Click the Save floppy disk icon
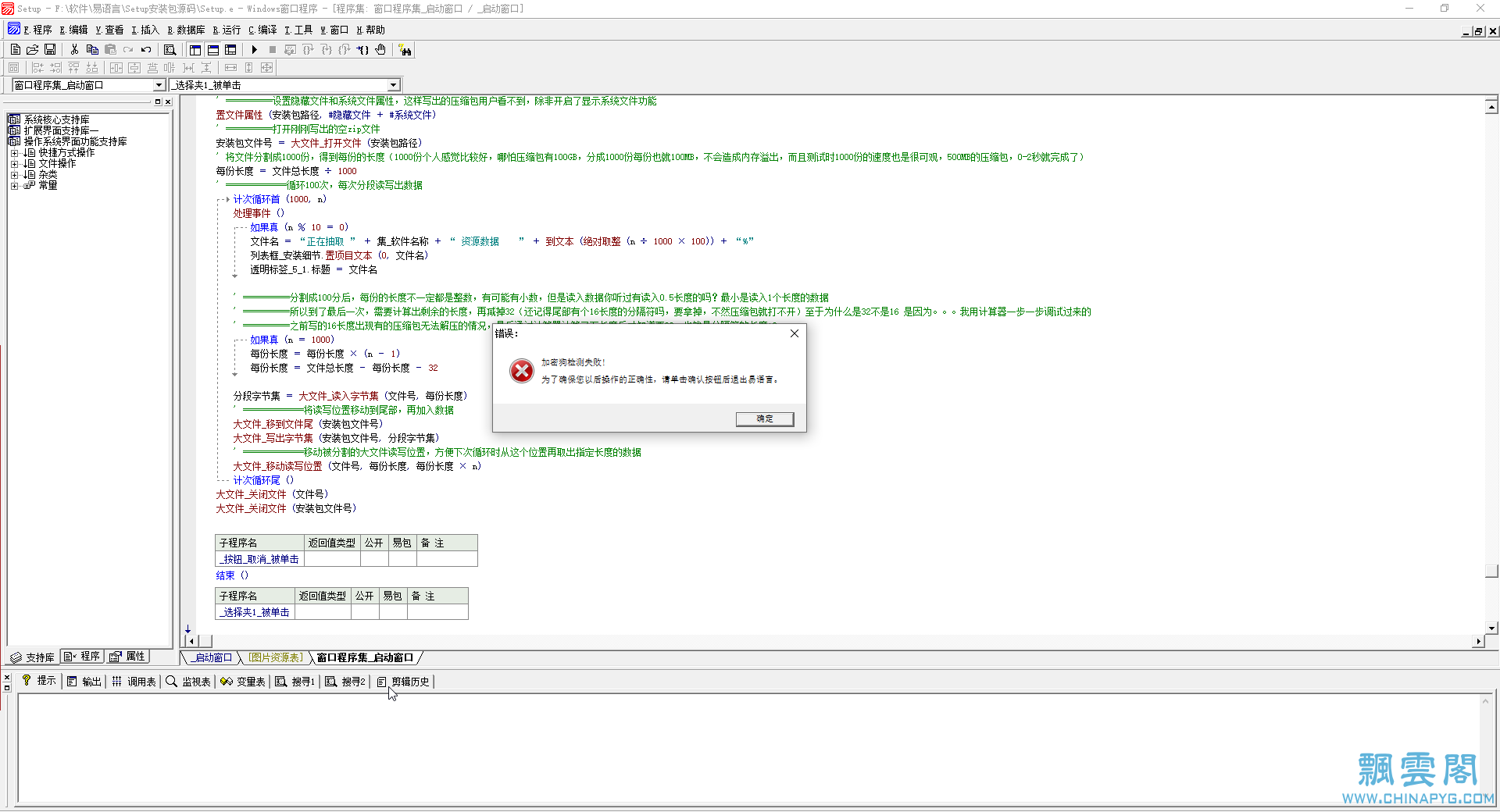 pos(50,49)
